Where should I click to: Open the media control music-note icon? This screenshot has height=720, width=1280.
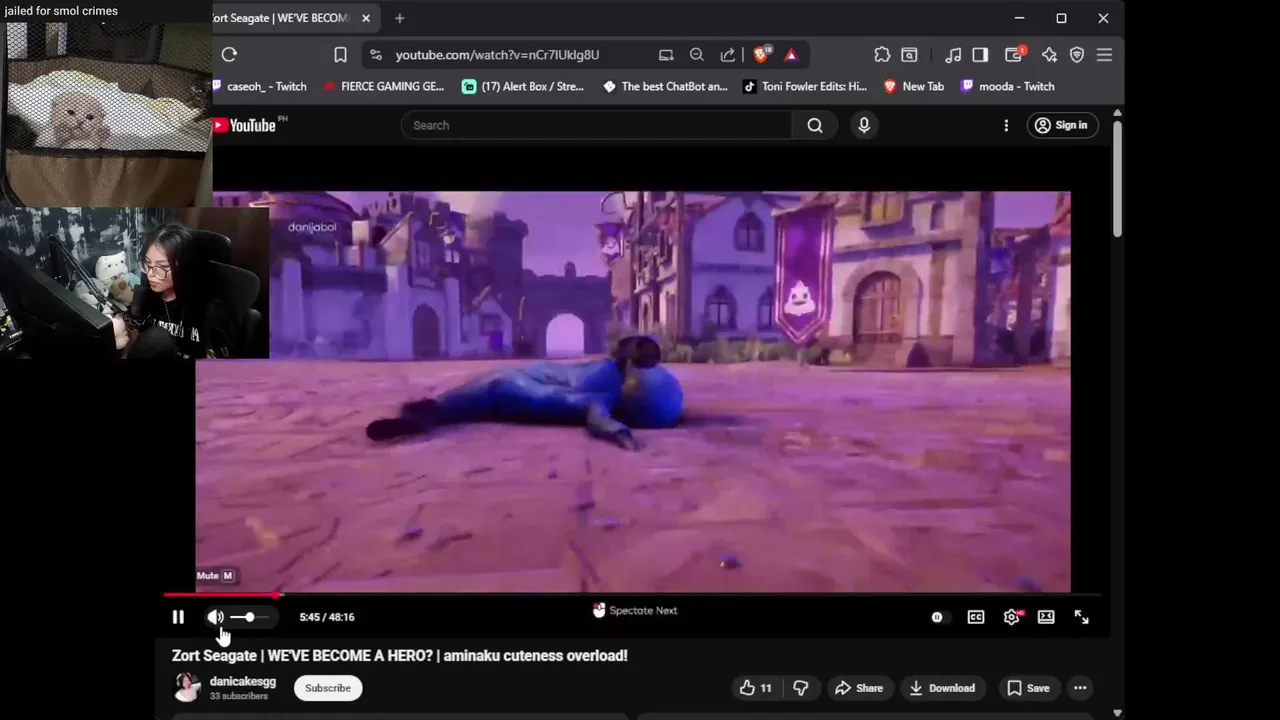(953, 55)
